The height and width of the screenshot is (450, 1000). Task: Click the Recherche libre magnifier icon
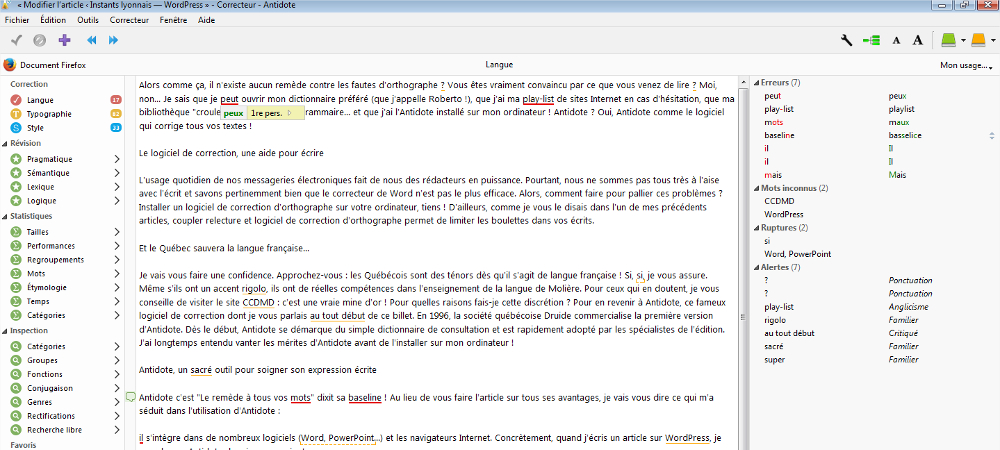point(16,430)
